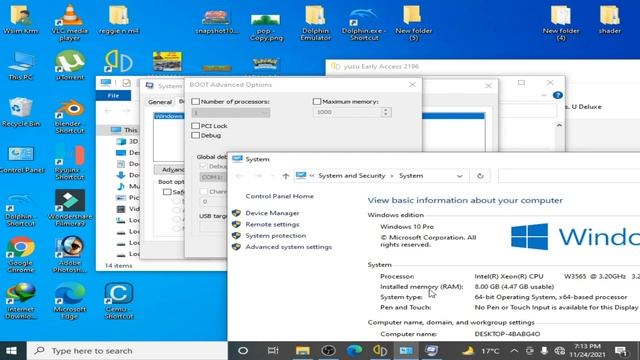Open notification center in system tray
Viewport: 640px width, 360px height.
(x=621, y=351)
